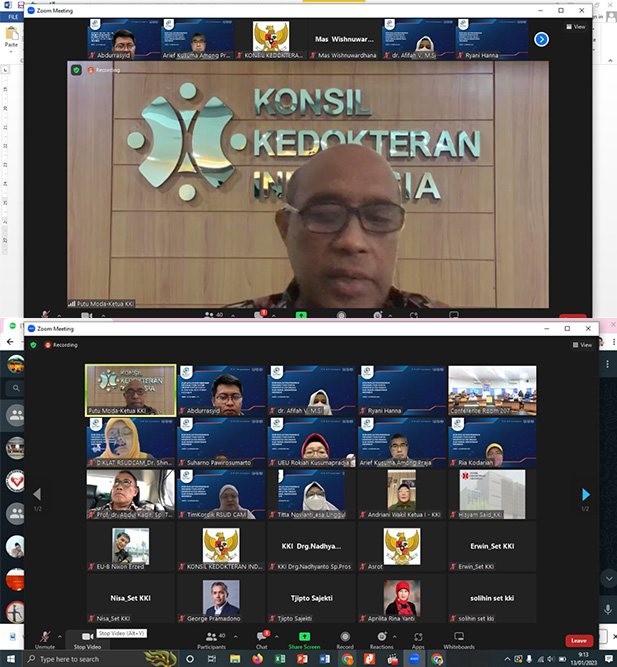Toggle microphone in speaker-view Zoom toolbar
617x667 pixels.
pos(46,315)
